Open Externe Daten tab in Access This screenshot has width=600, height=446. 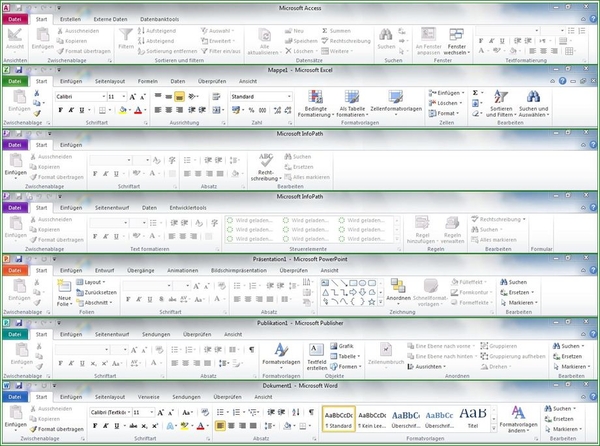(x=110, y=19)
